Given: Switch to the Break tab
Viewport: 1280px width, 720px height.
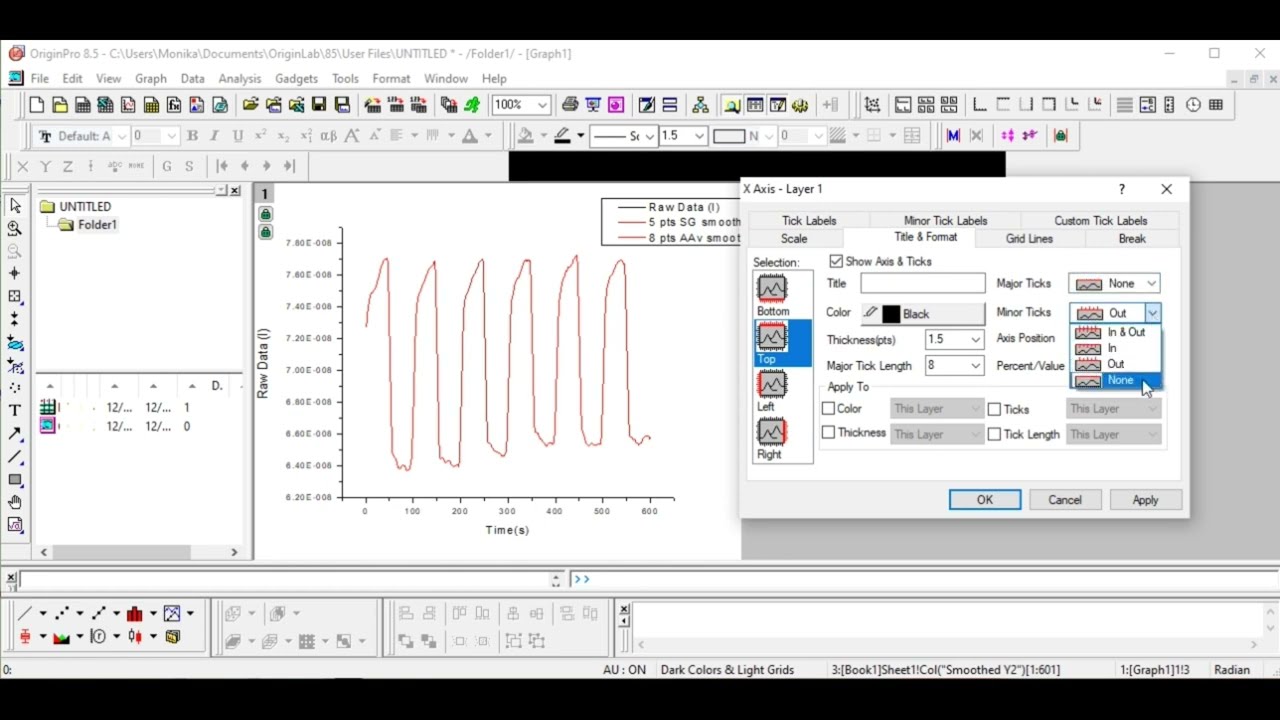Looking at the screenshot, I should point(1132,239).
